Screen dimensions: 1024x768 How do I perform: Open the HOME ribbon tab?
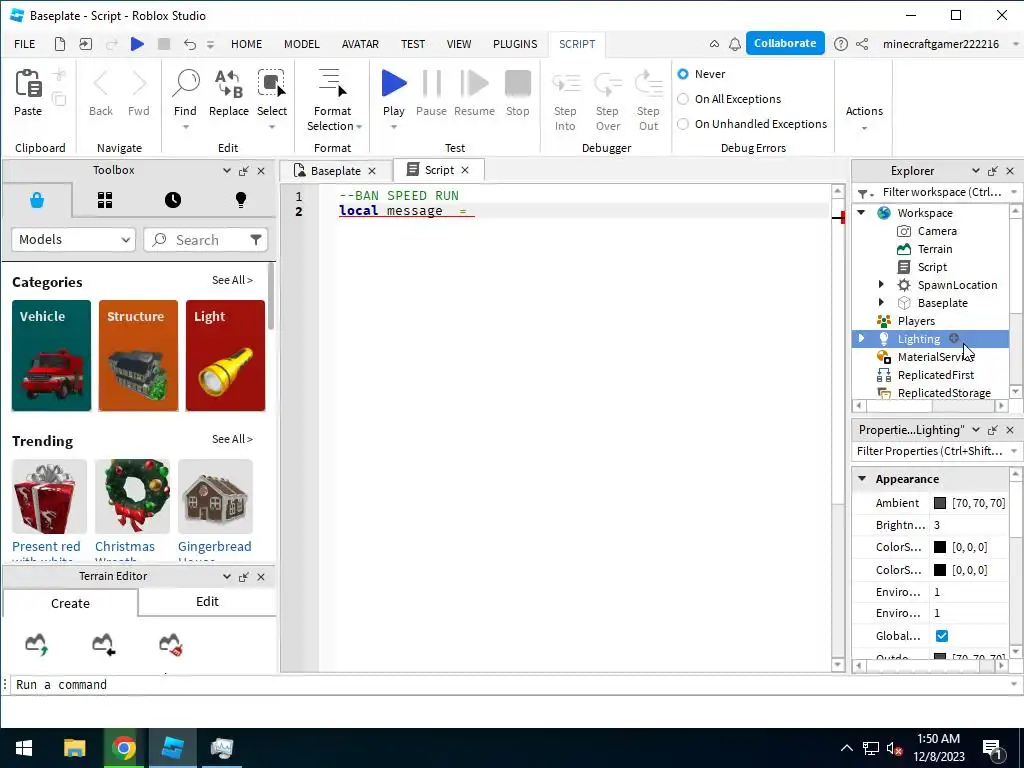click(x=246, y=44)
